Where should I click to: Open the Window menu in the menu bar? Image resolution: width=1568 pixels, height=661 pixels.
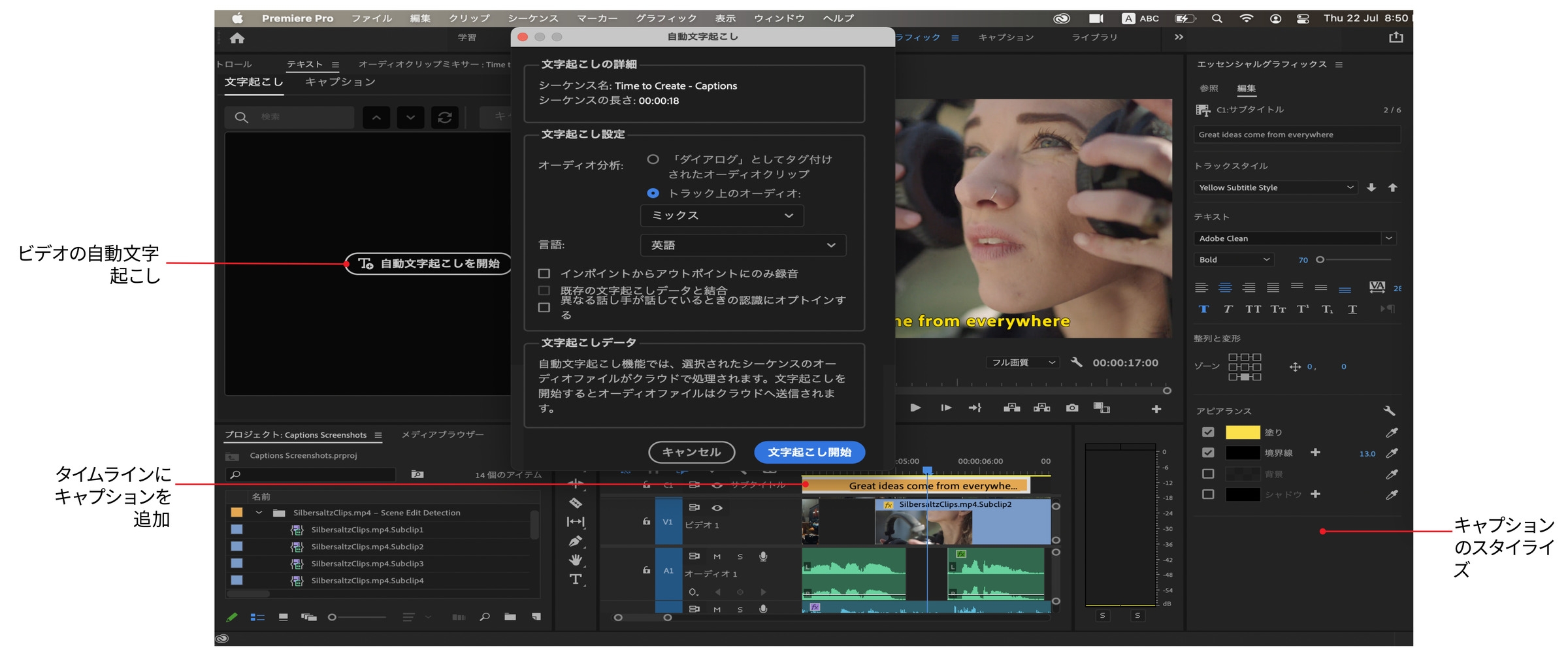tap(779, 18)
